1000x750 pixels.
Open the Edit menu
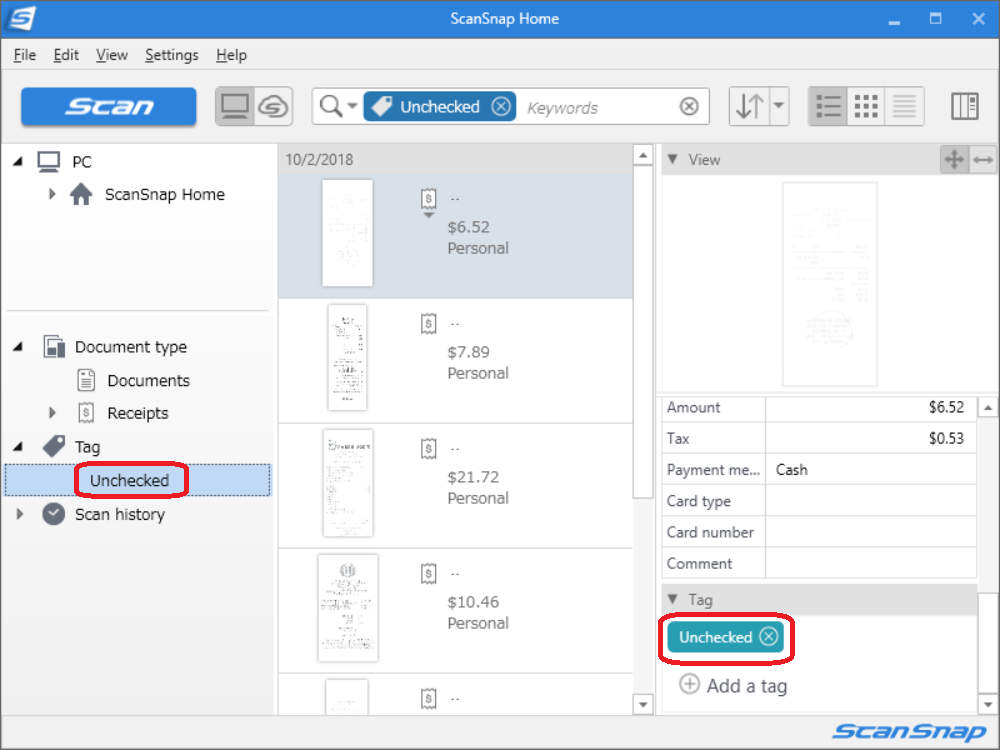(66, 55)
